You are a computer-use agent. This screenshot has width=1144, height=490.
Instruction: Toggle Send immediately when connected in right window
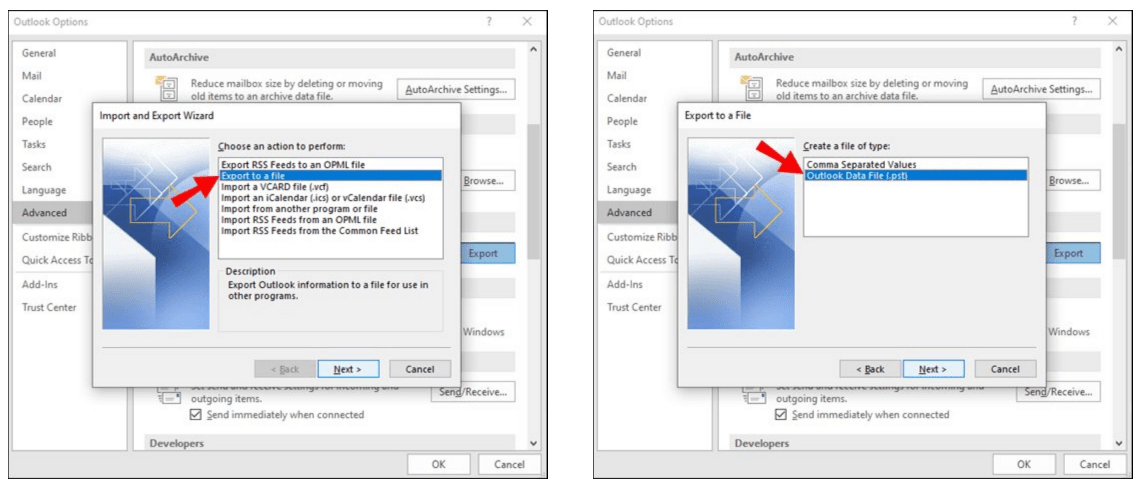pyautogui.click(x=781, y=415)
